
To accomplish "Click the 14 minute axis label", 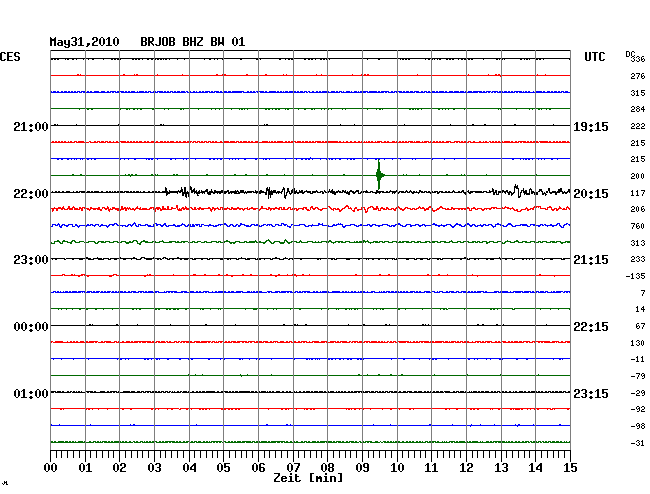I will 536,468.
